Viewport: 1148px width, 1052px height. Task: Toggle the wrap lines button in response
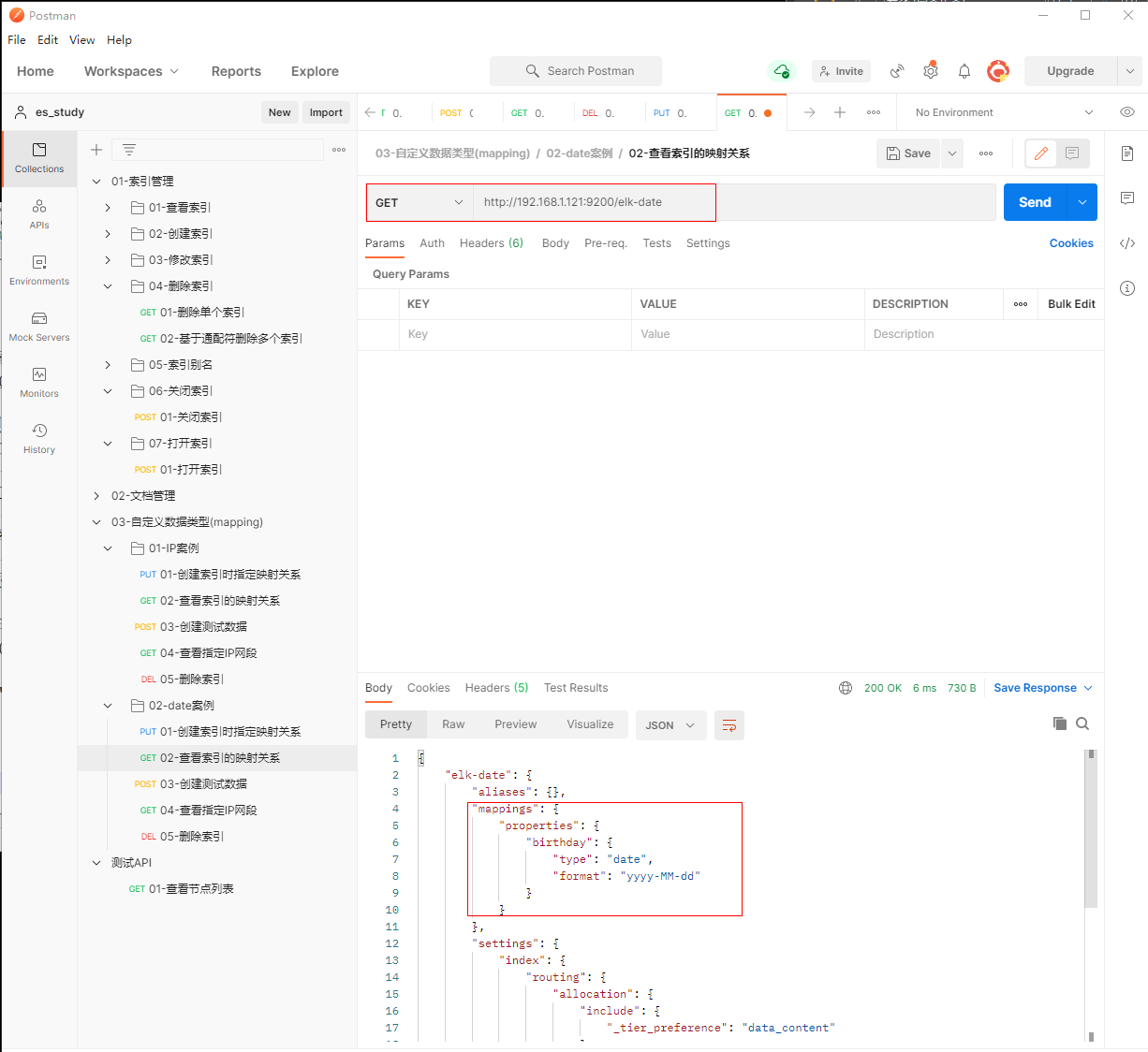coord(729,725)
